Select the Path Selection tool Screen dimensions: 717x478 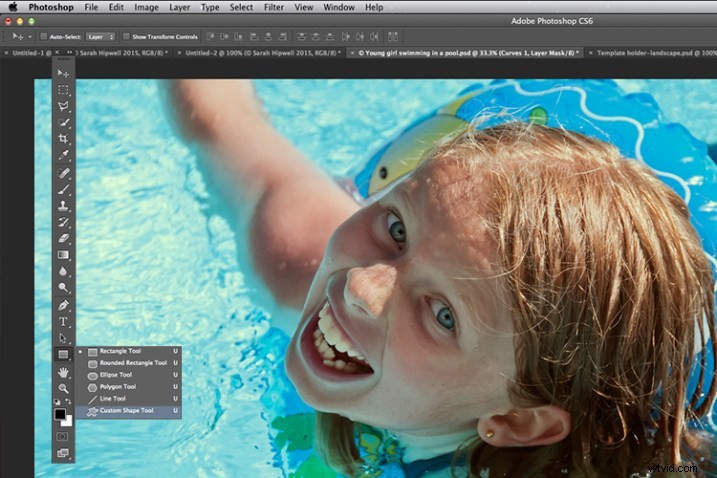63,338
